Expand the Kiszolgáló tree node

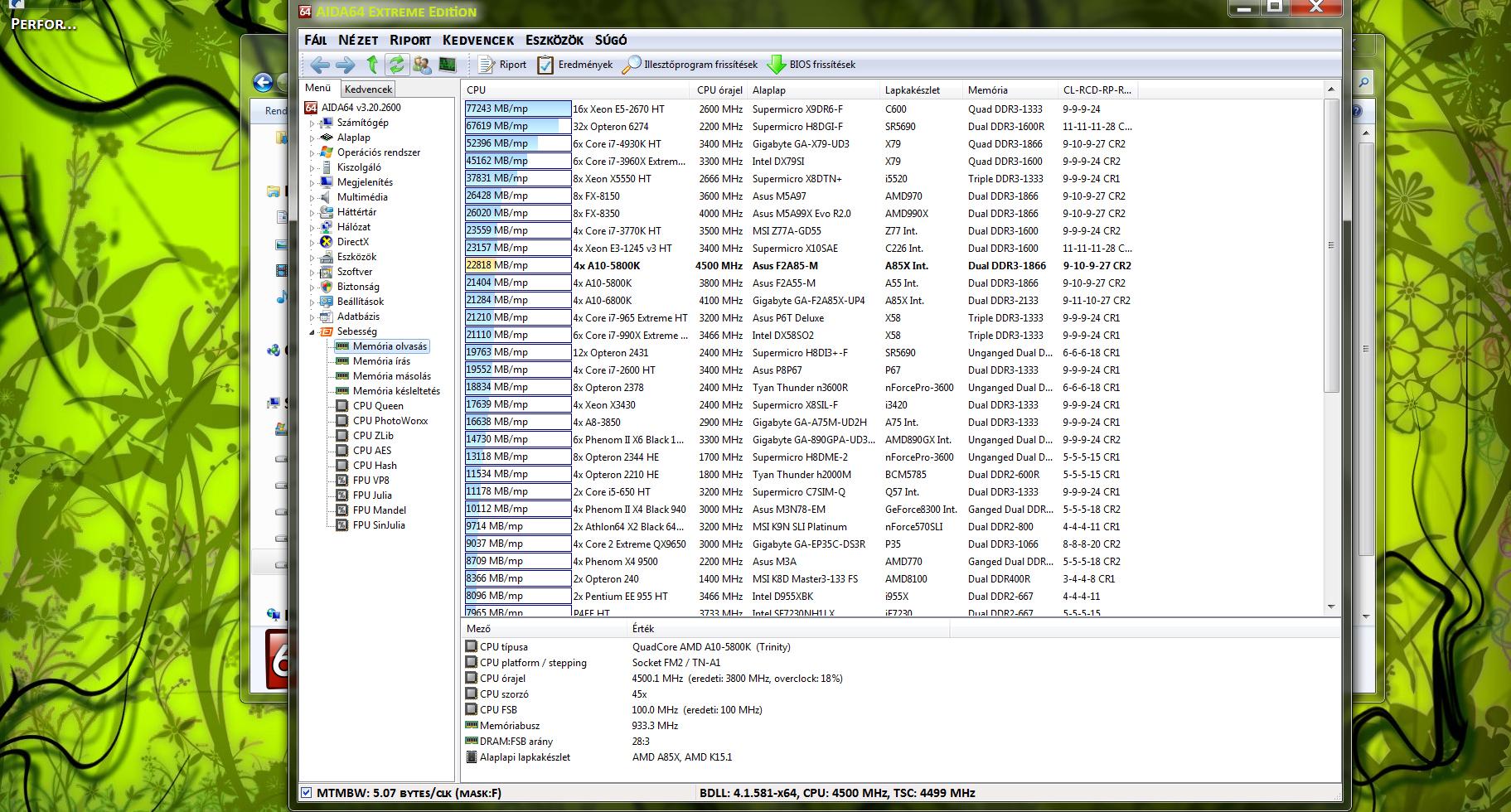312,167
